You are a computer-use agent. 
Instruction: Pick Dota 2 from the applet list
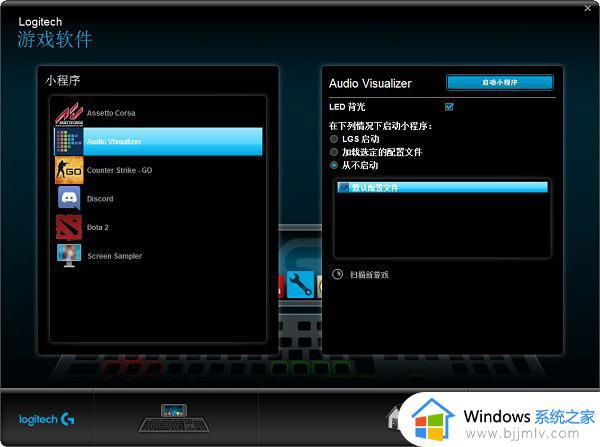coord(158,227)
